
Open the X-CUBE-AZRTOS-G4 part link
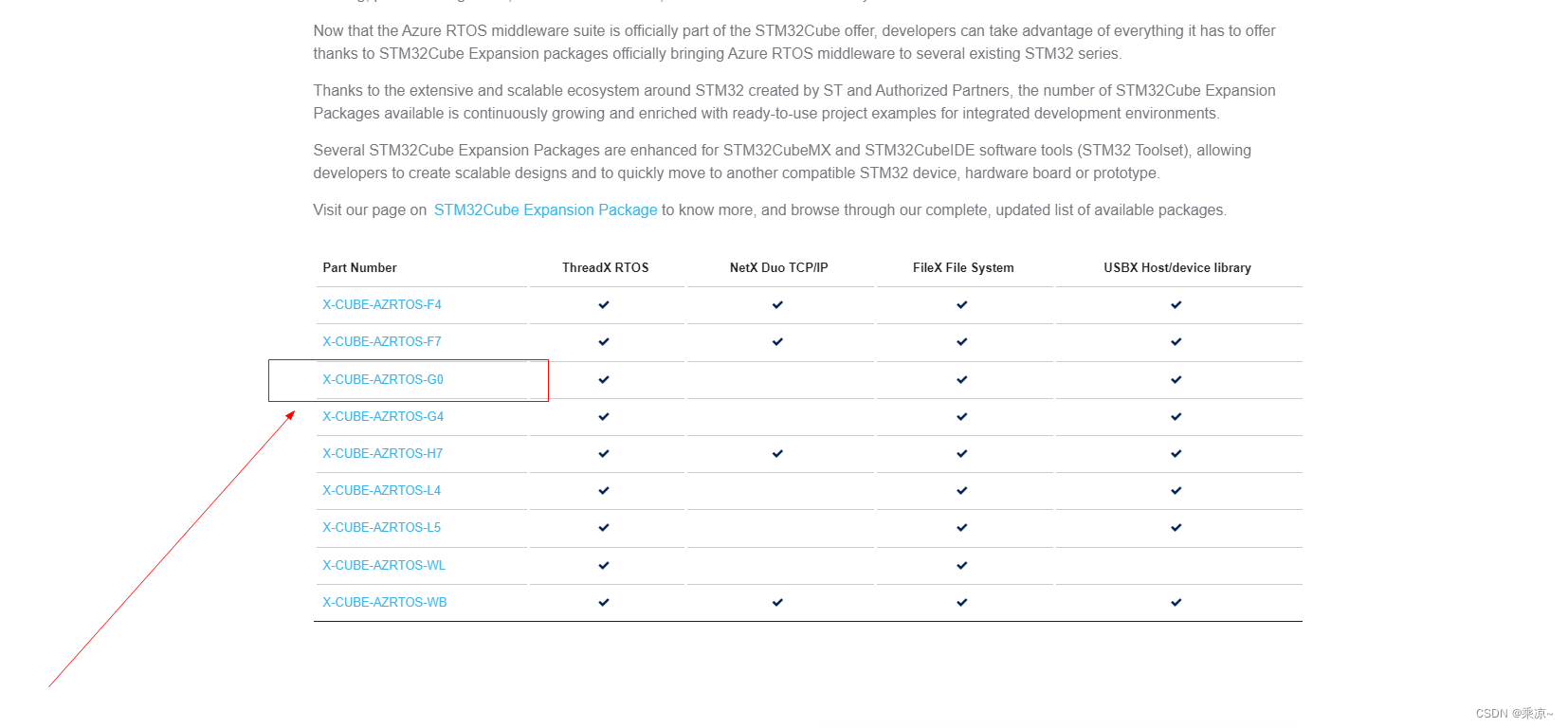pyautogui.click(x=383, y=416)
